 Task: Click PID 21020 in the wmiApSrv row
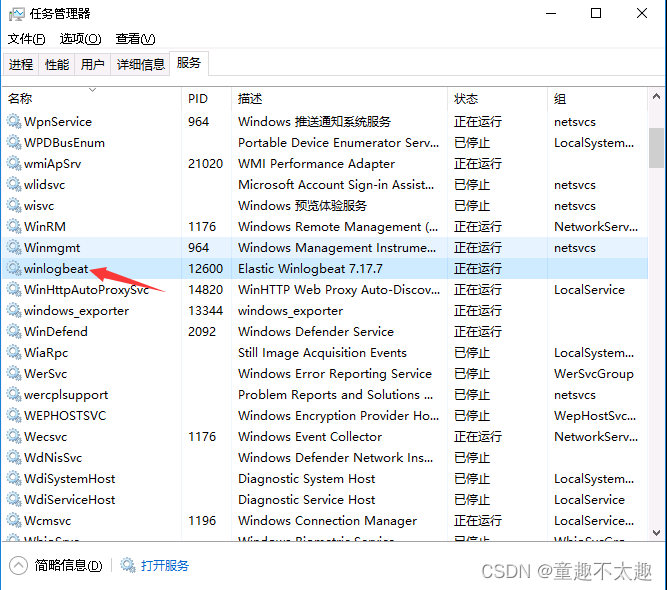(205, 164)
